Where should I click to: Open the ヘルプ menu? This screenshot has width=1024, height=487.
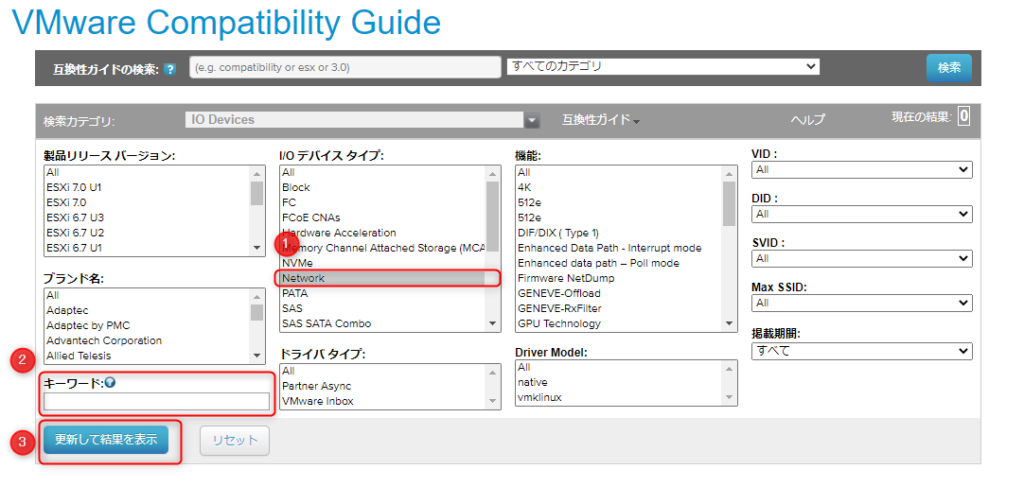pos(808,119)
